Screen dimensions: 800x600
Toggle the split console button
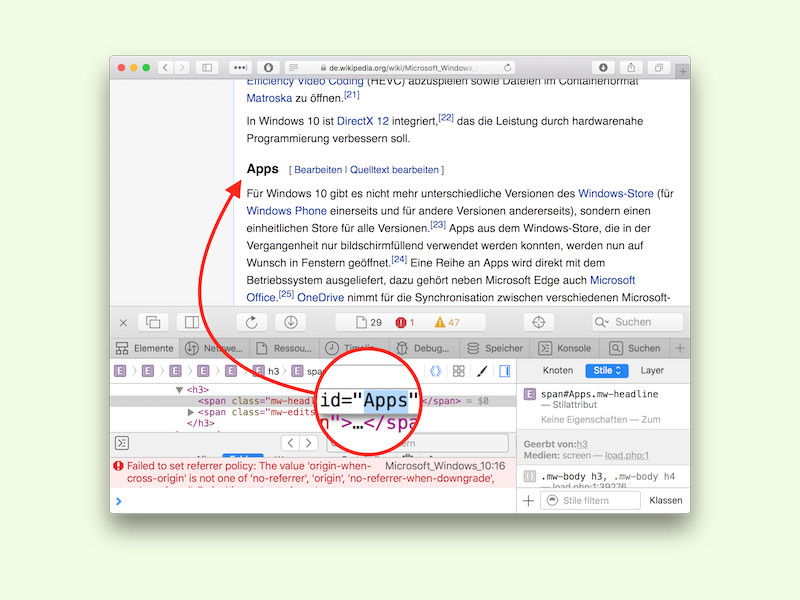coord(122,443)
